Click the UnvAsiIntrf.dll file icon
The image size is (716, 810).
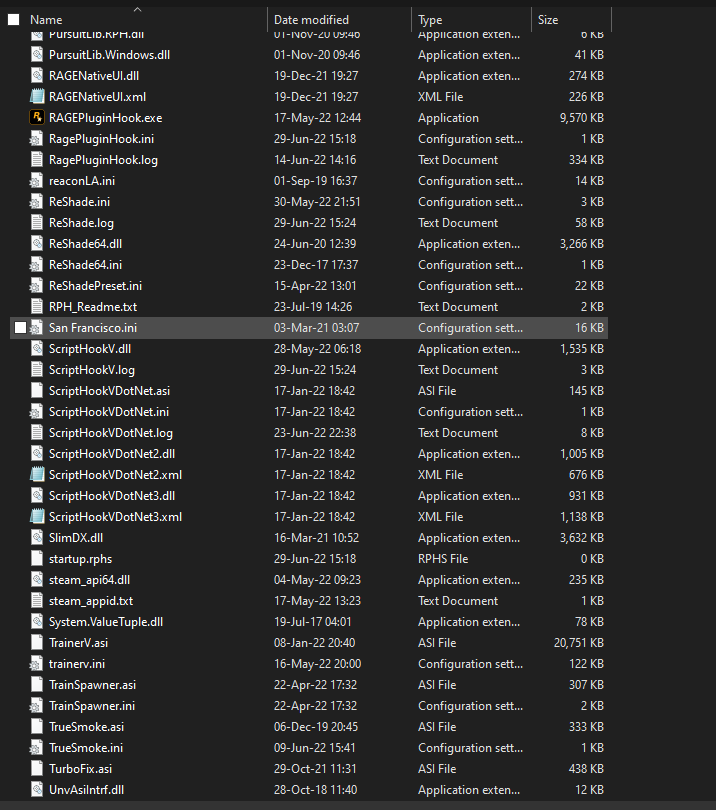[x=37, y=790]
